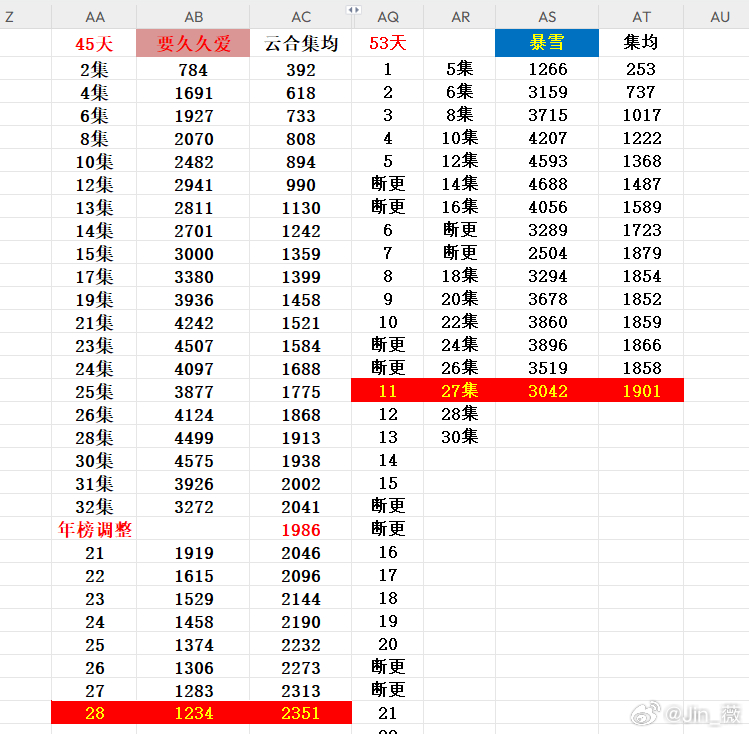Expand hidden columns between AC and AQ
Screen dimensions: 749x734
(x=352, y=9)
